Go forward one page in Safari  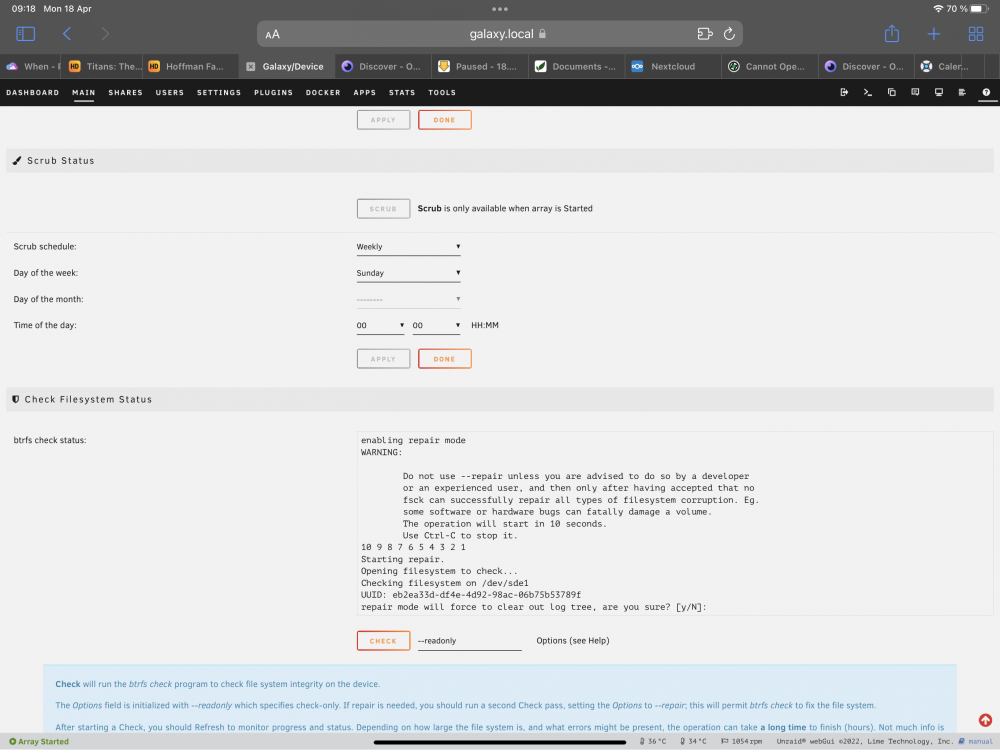point(105,34)
